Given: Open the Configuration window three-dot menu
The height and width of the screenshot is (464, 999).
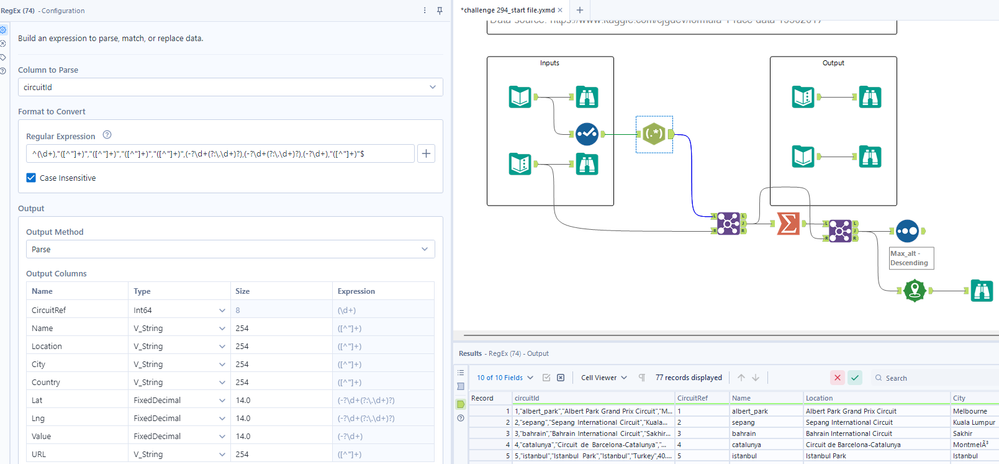Looking at the screenshot, I should (x=425, y=11).
